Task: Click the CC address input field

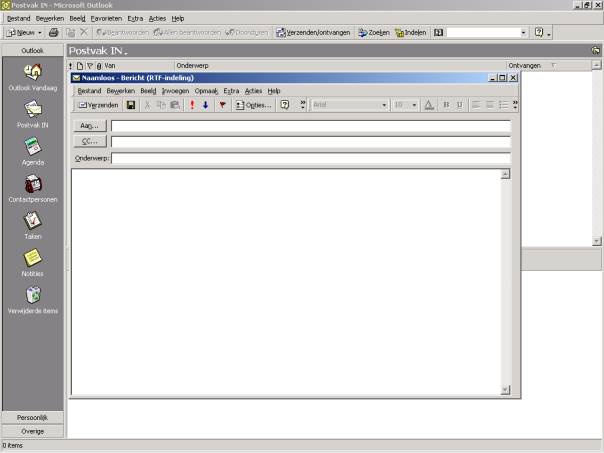Action: pos(311,141)
